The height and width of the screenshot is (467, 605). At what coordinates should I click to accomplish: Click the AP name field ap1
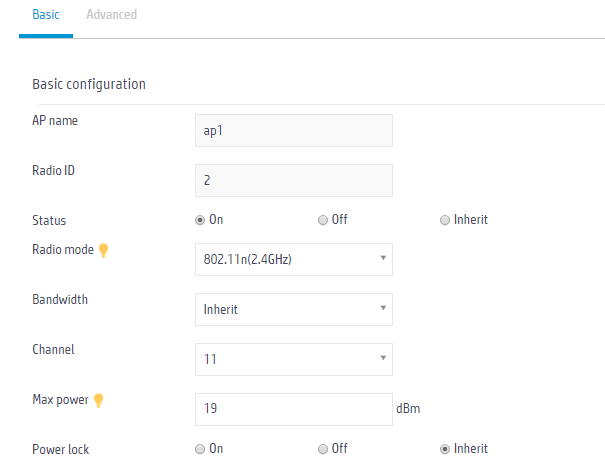tap(294, 130)
